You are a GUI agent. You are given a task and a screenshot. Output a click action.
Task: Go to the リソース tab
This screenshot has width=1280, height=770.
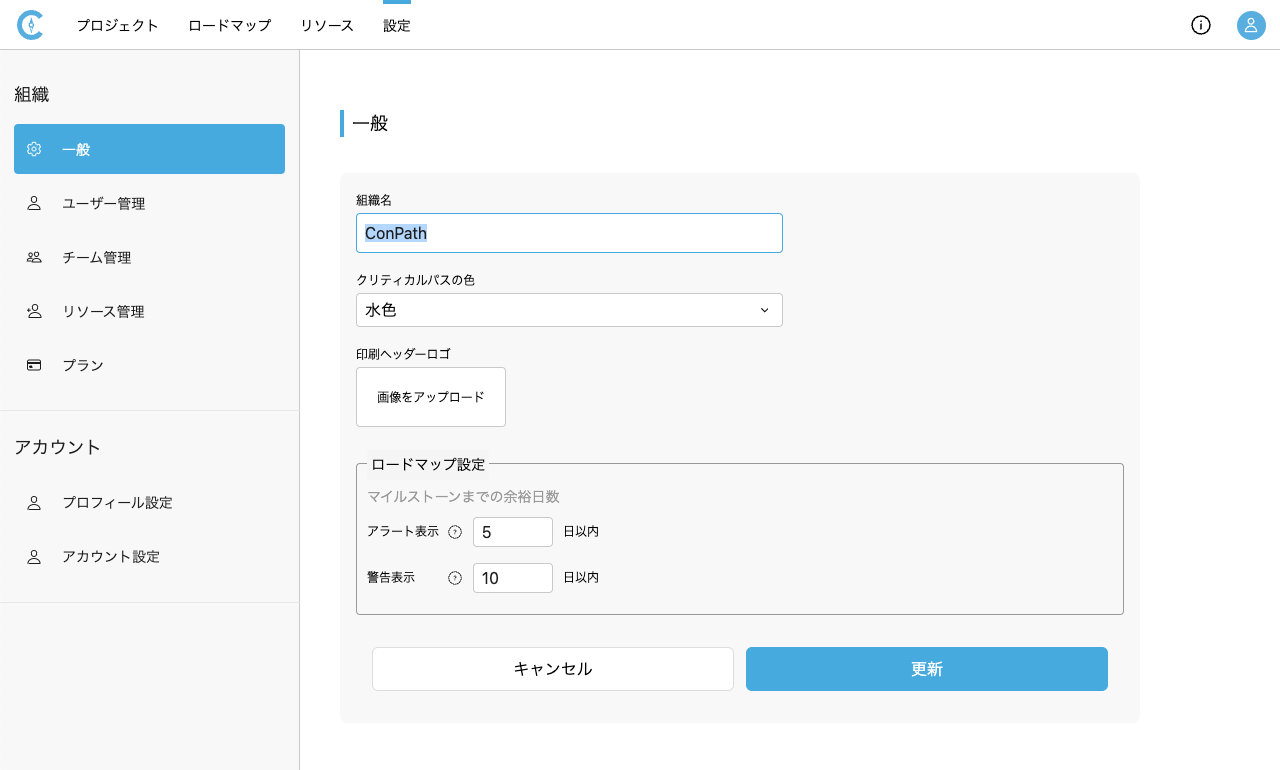pyautogui.click(x=327, y=26)
